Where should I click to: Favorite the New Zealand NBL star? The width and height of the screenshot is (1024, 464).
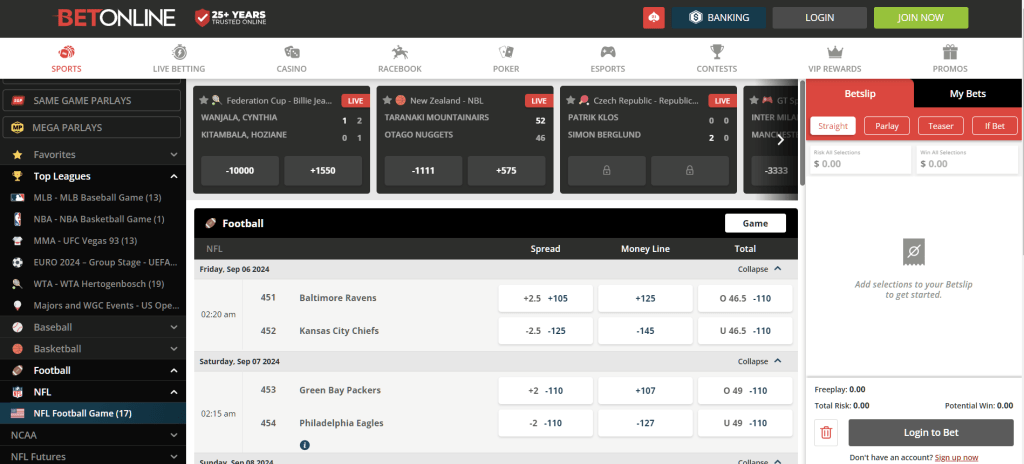click(387, 101)
